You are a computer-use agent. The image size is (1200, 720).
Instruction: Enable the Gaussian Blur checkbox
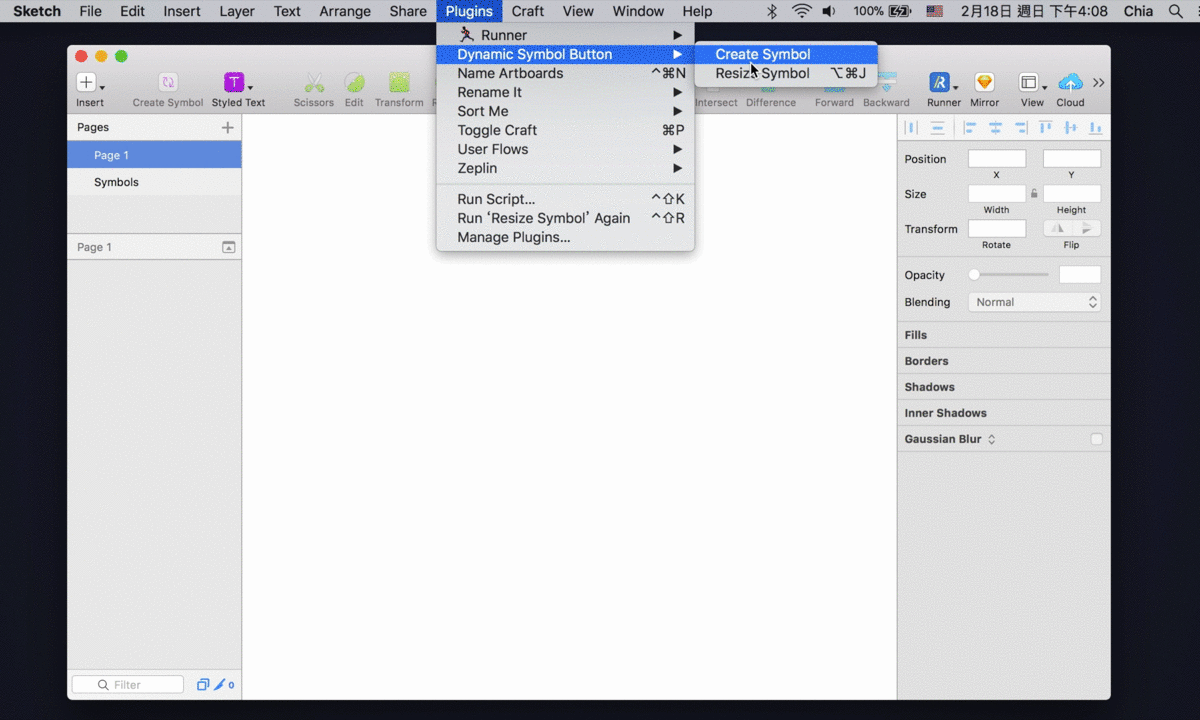tap(1097, 439)
